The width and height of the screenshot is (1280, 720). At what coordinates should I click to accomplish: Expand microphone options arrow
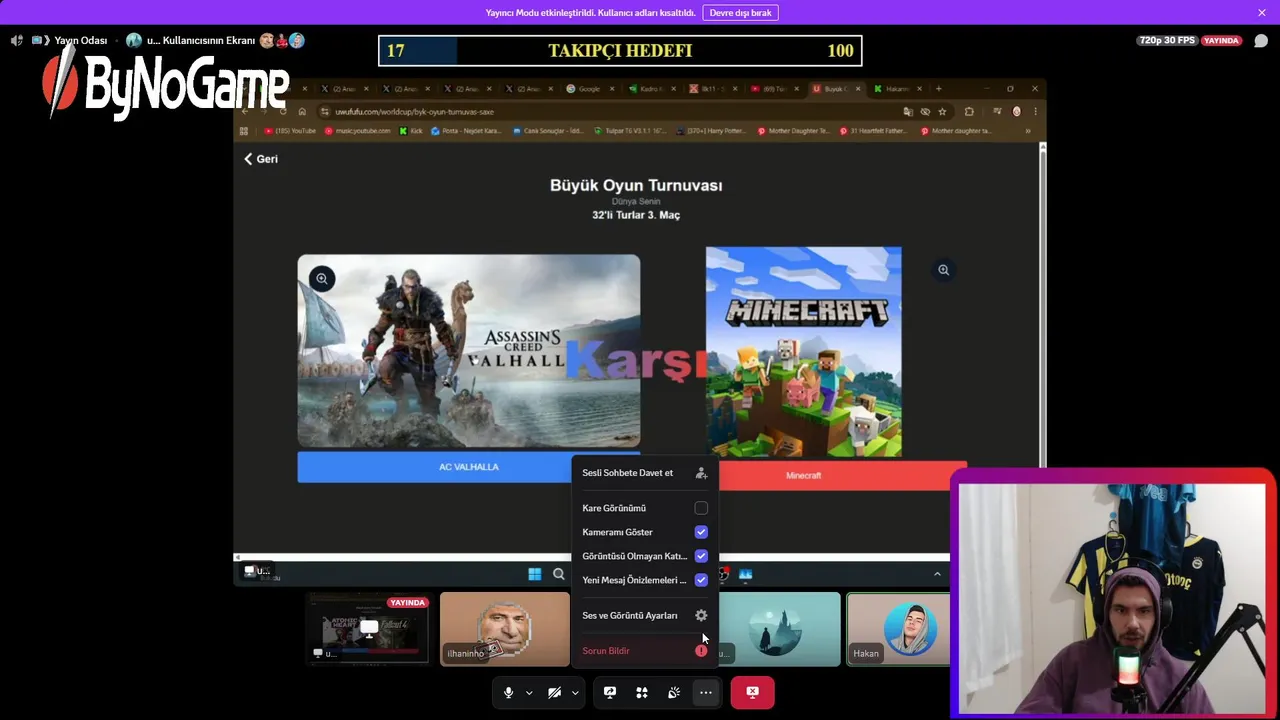pyautogui.click(x=529, y=693)
